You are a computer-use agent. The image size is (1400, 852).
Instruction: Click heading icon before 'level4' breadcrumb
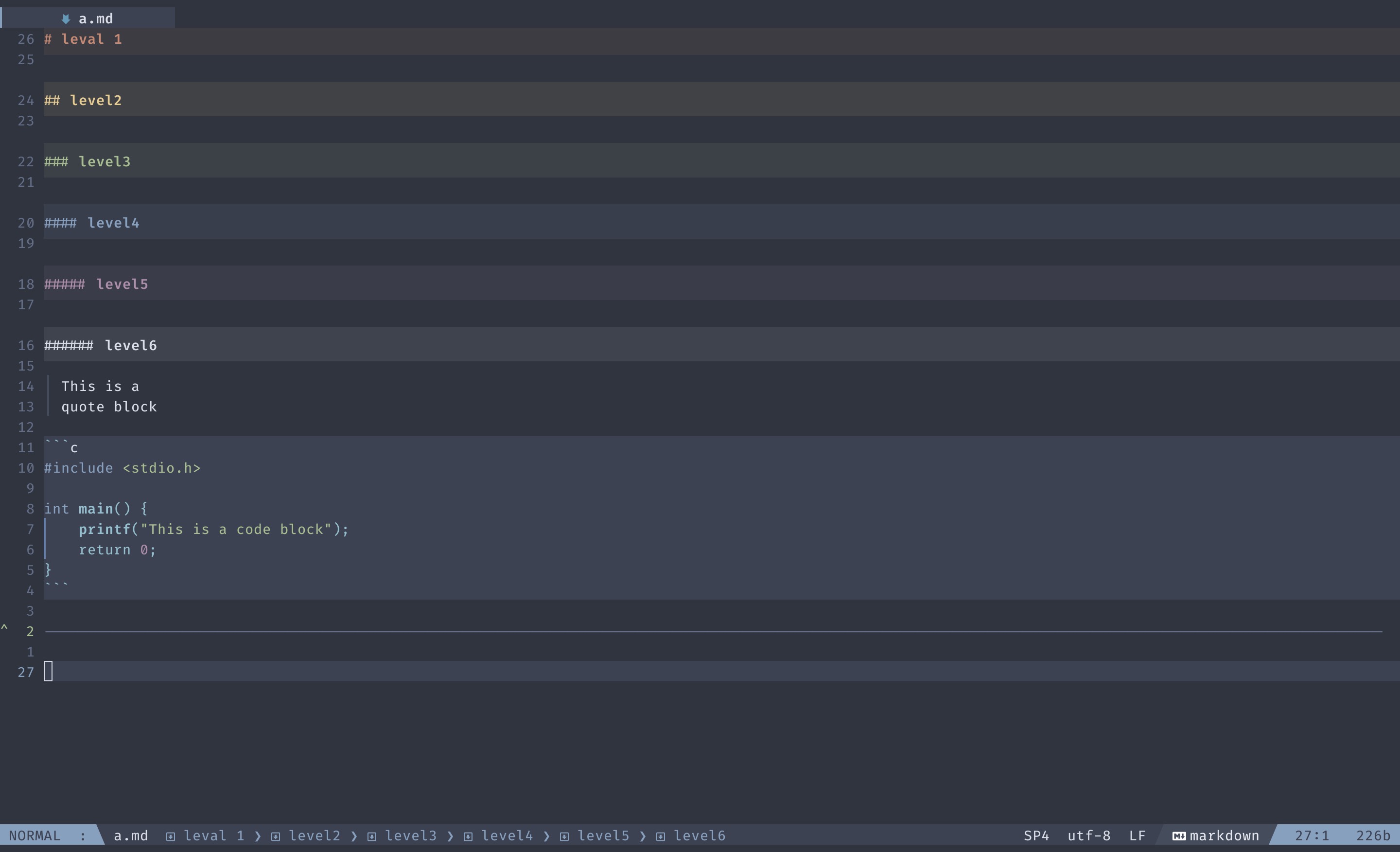[x=468, y=836]
